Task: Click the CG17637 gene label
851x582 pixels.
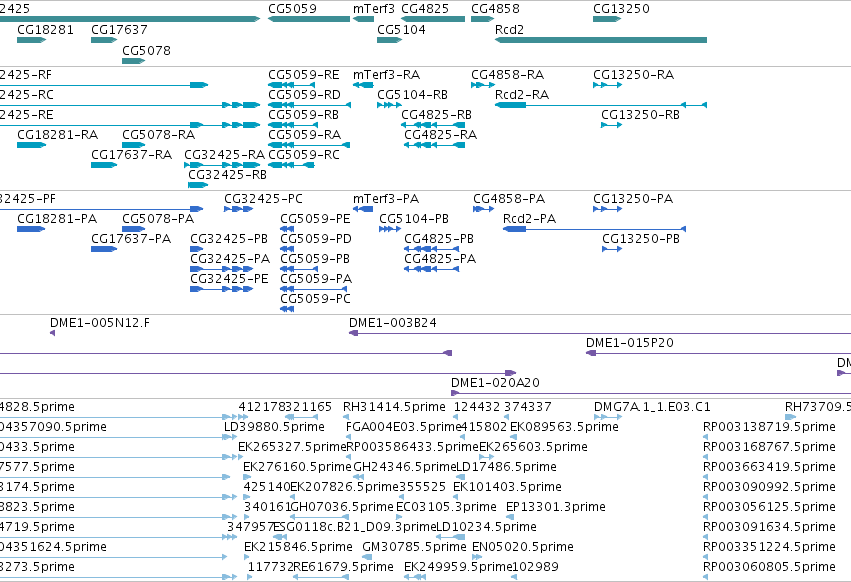Action: point(119,29)
